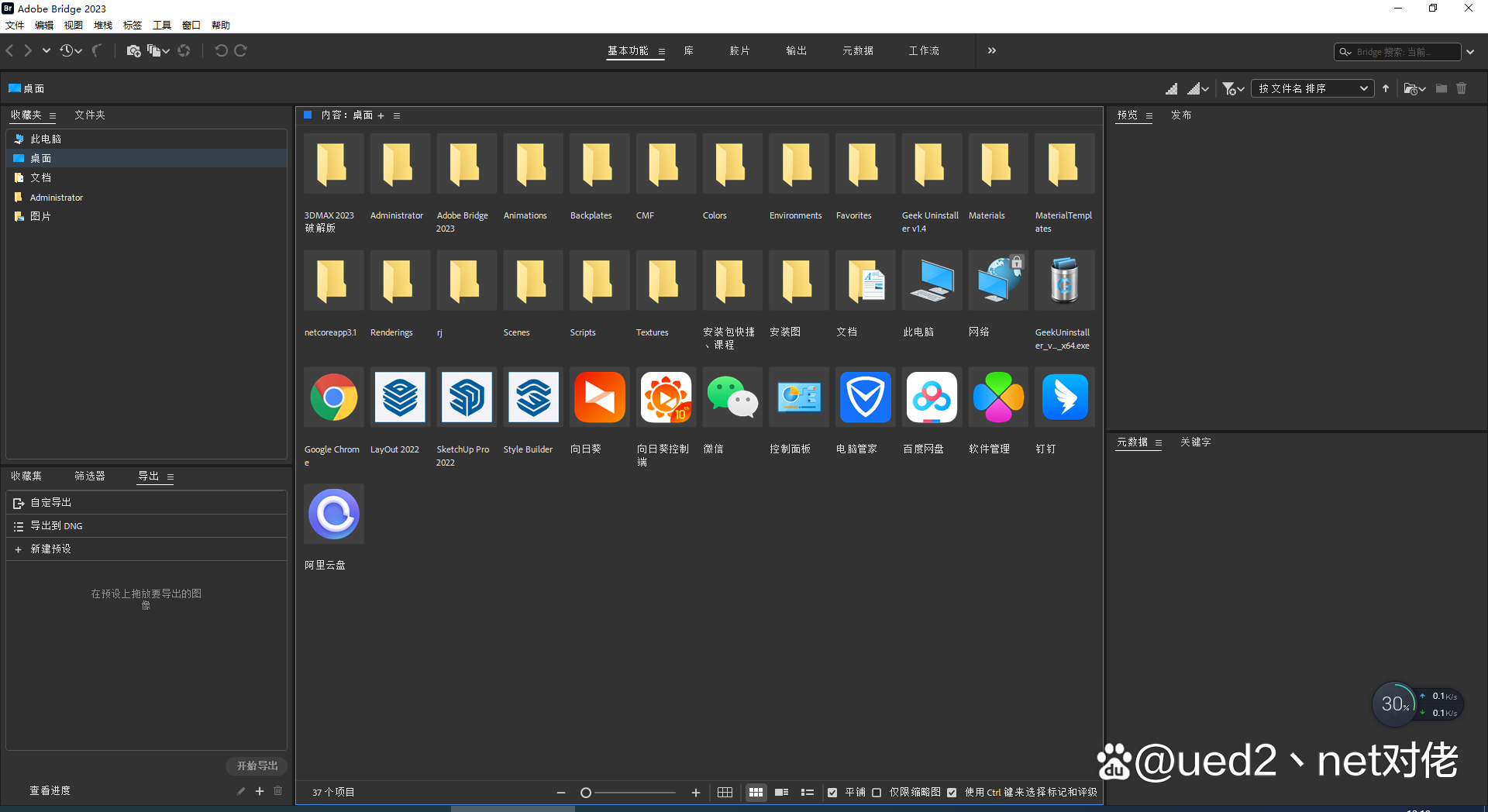Rotate 90° clockwise icon

pyautogui.click(x=241, y=50)
